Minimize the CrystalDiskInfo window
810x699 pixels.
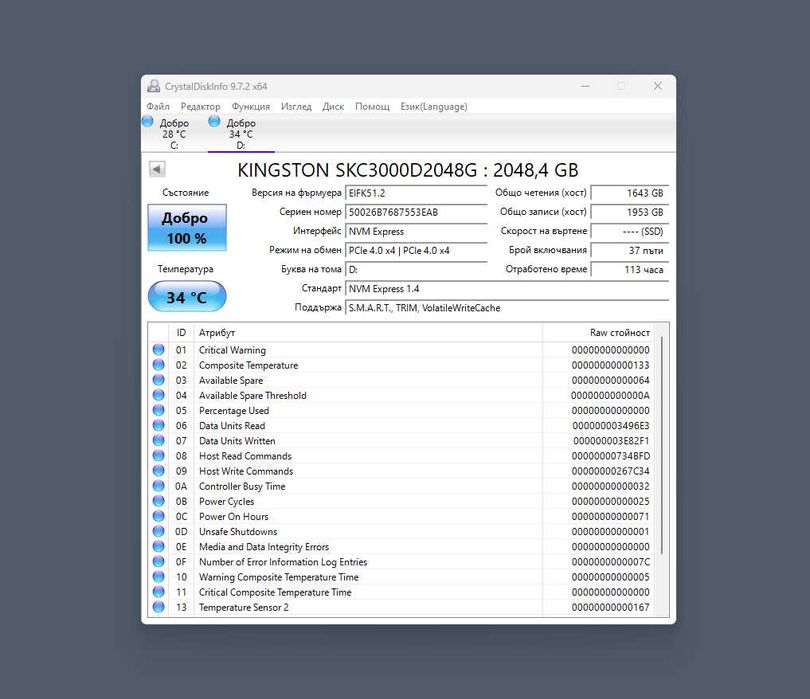pyautogui.click(x=585, y=86)
